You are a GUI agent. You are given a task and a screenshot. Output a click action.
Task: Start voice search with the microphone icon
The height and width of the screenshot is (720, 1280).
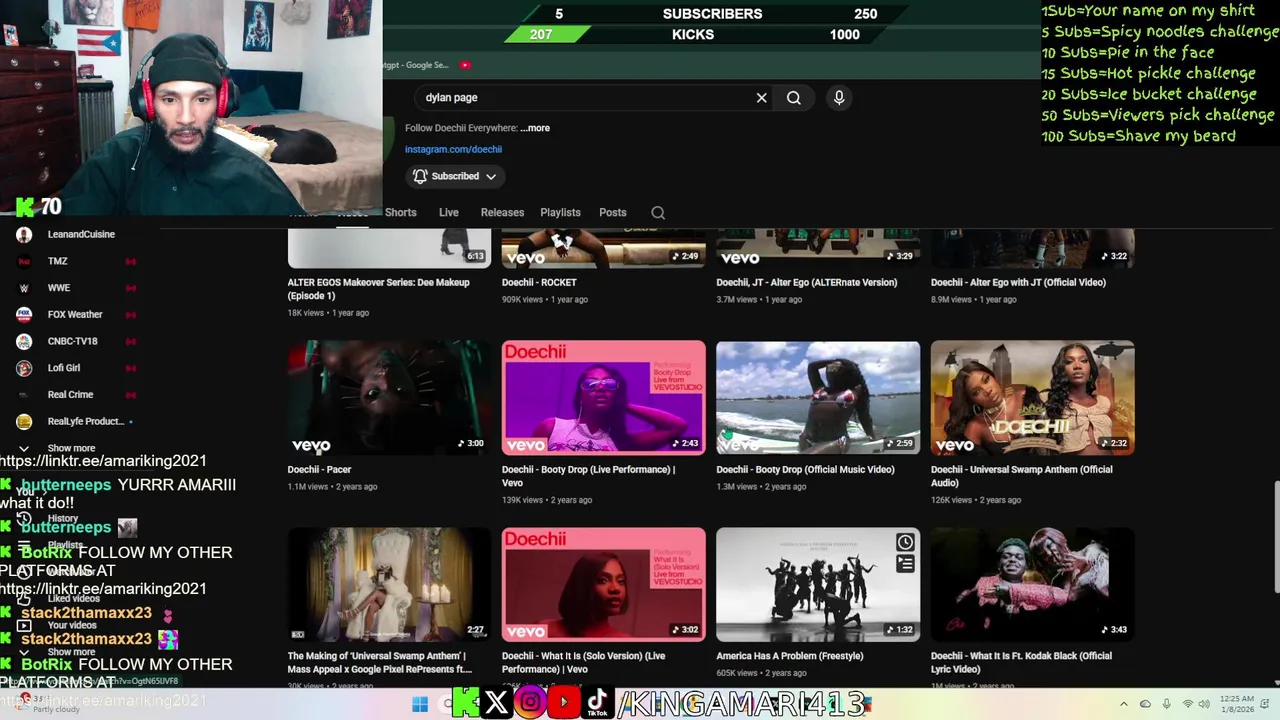click(x=839, y=98)
